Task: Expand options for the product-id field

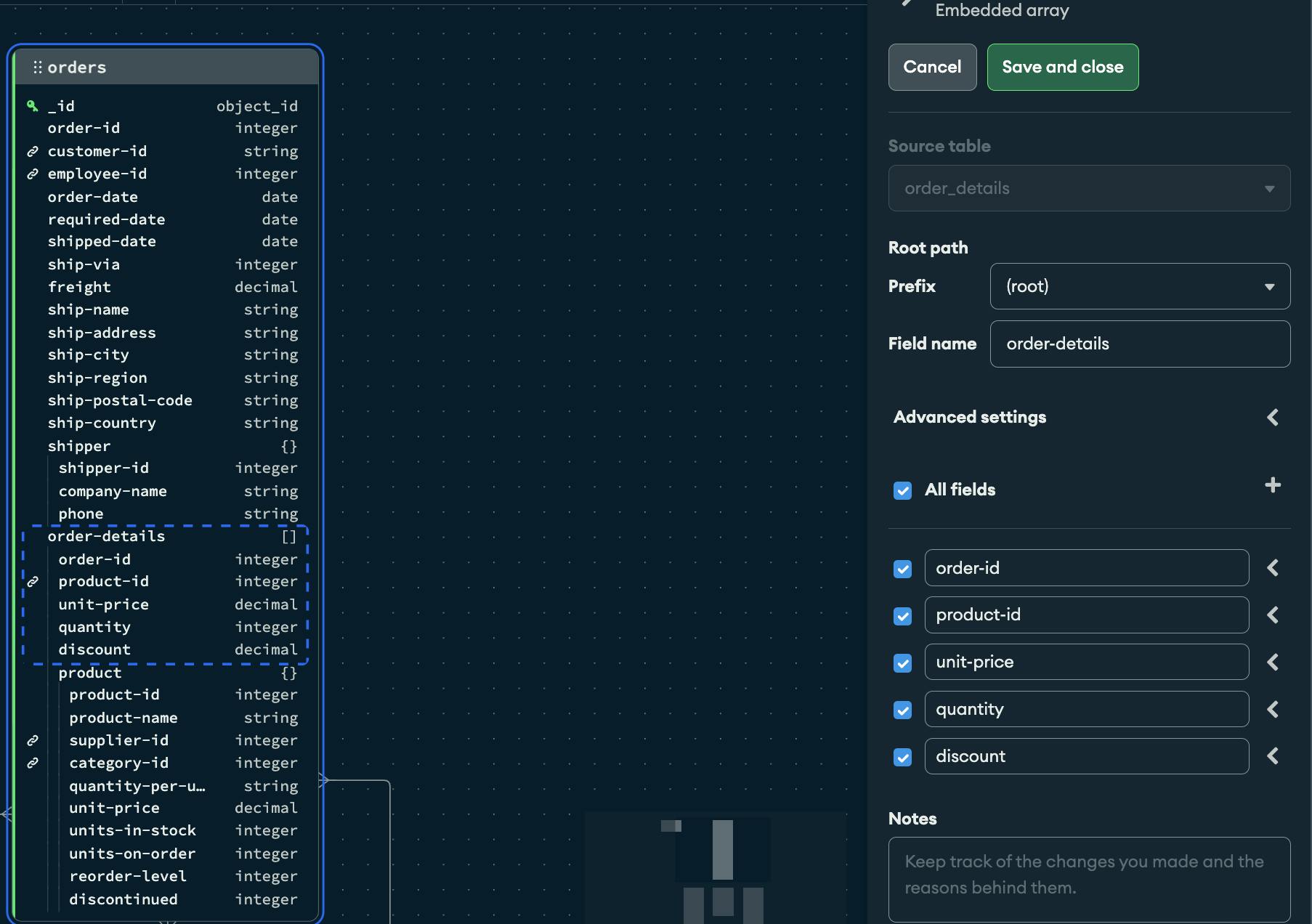Action: tap(1272, 615)
